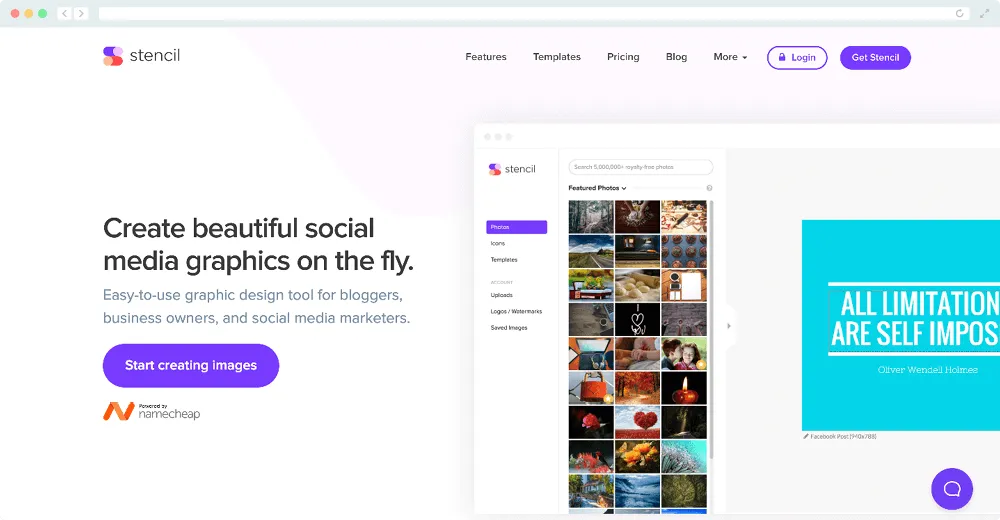The image size is (1000, 520).
Task: Open Logos / Watermarks in the sidebar
Action: (516, 311)
